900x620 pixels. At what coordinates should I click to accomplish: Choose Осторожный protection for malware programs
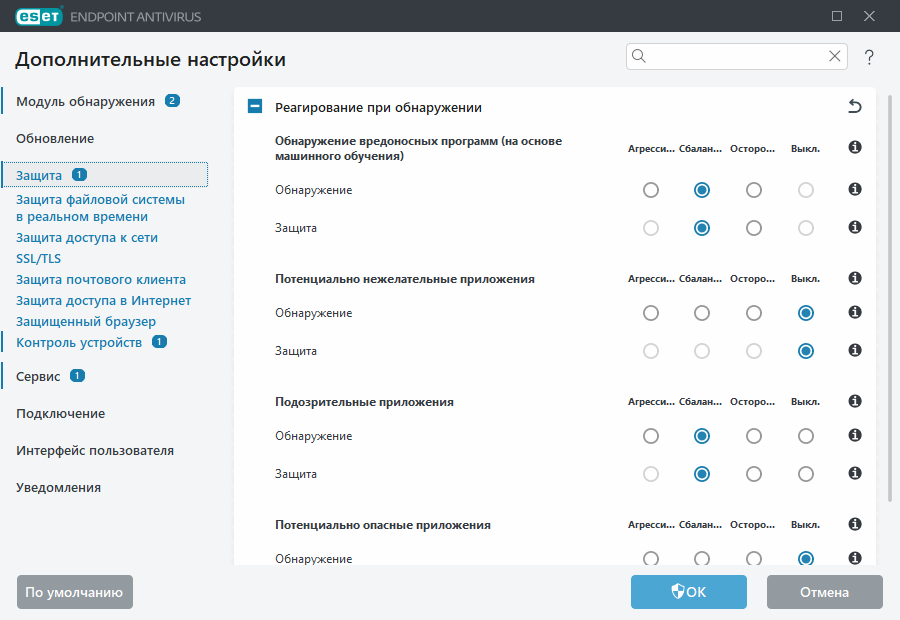[x=753, y=227]
